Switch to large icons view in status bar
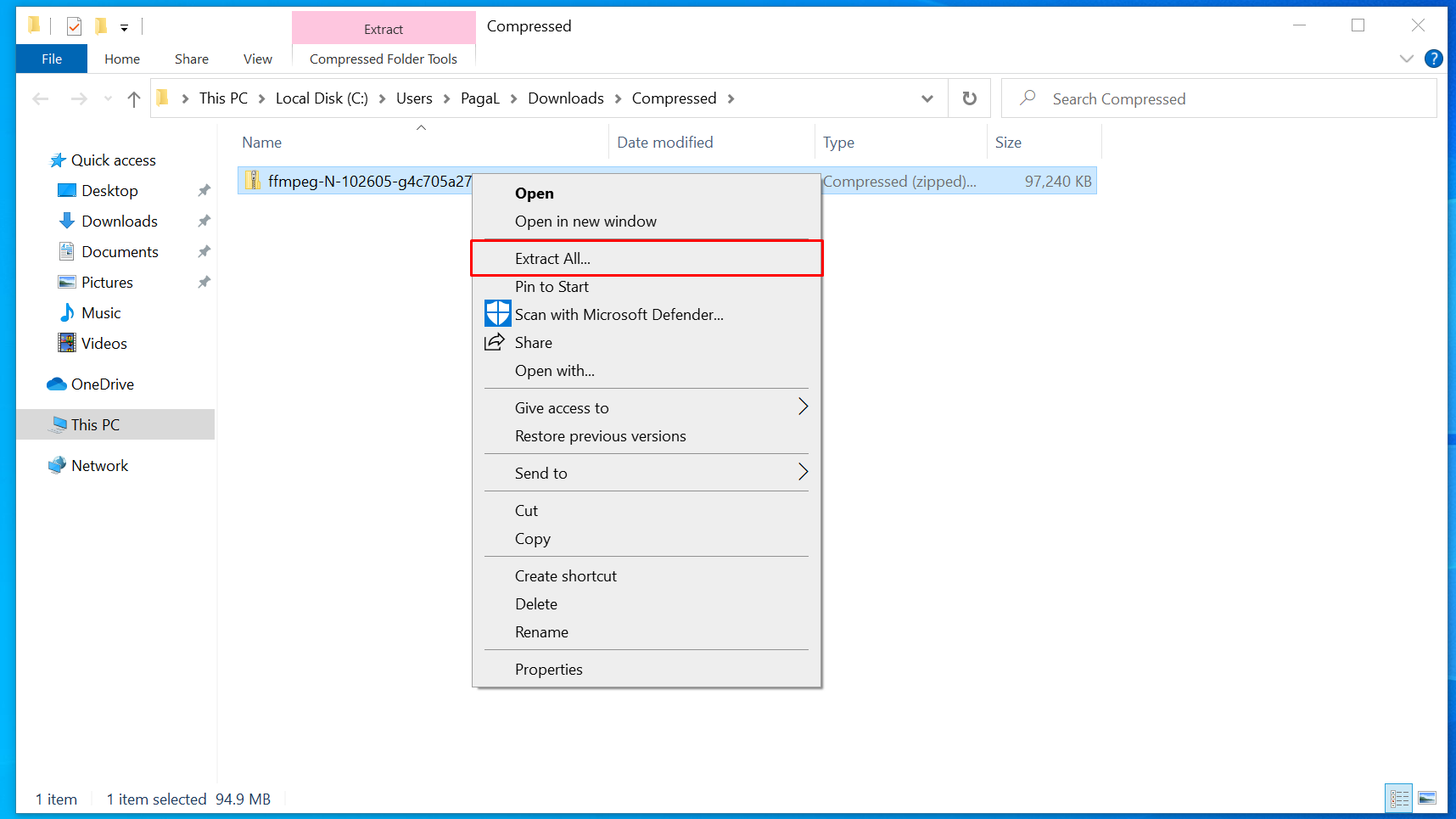1456x819 pixels. click(x=1427, y=798)
